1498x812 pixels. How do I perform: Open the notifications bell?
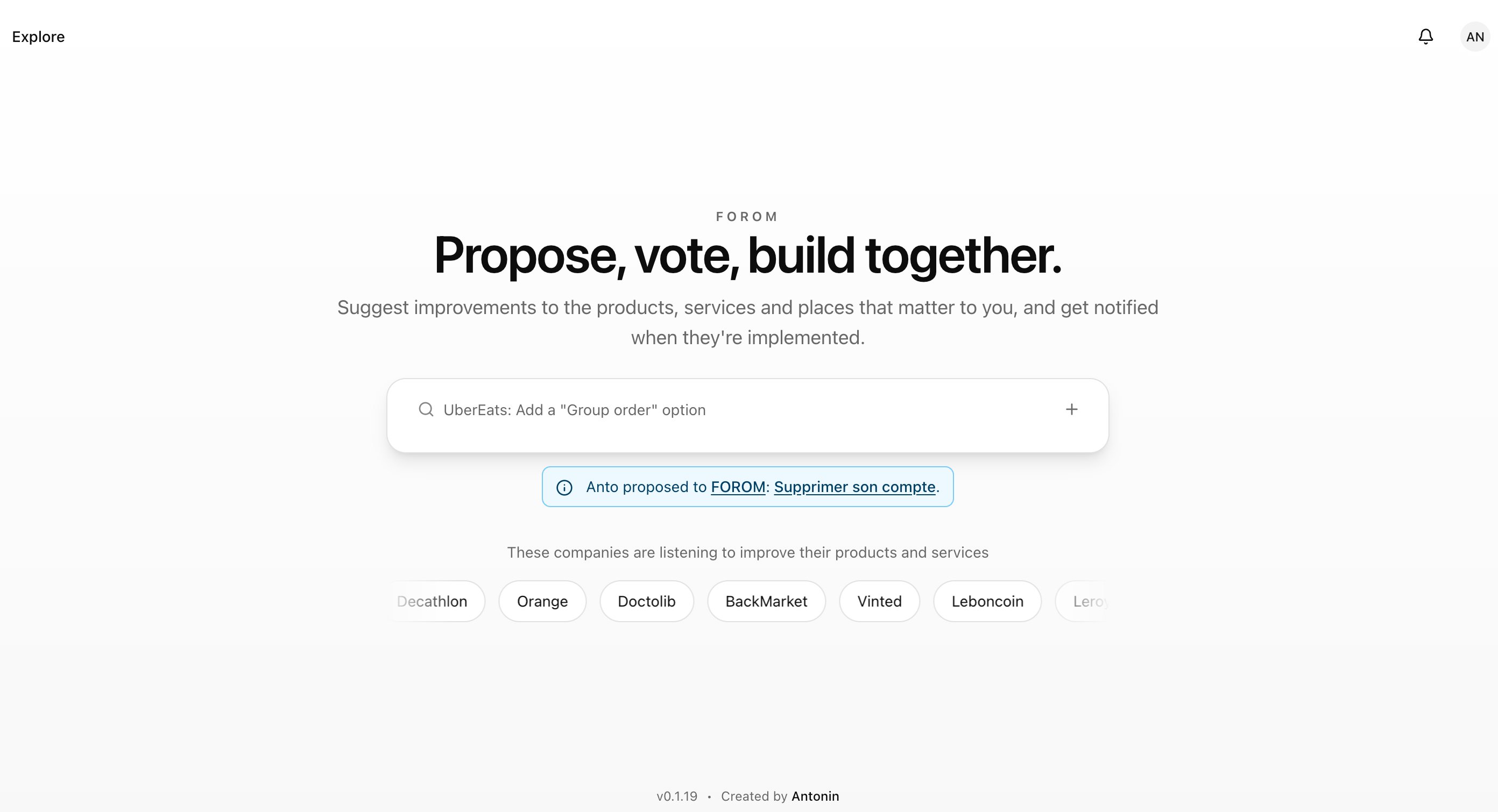[x=1425, y=36]
